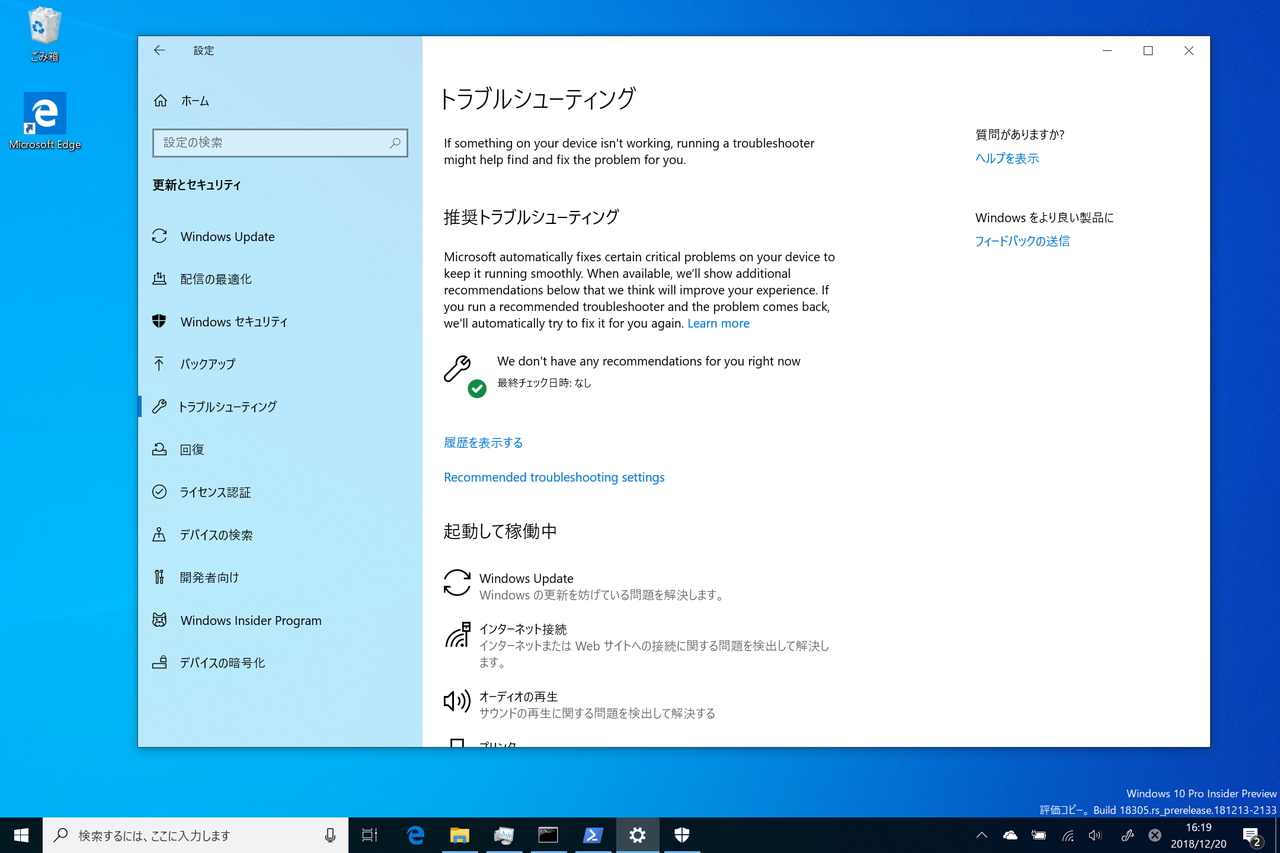The height and width of the screenshot is (853, 1280).
Task: Open the 履歴を表示する link
Action: (x=483, y=443)
